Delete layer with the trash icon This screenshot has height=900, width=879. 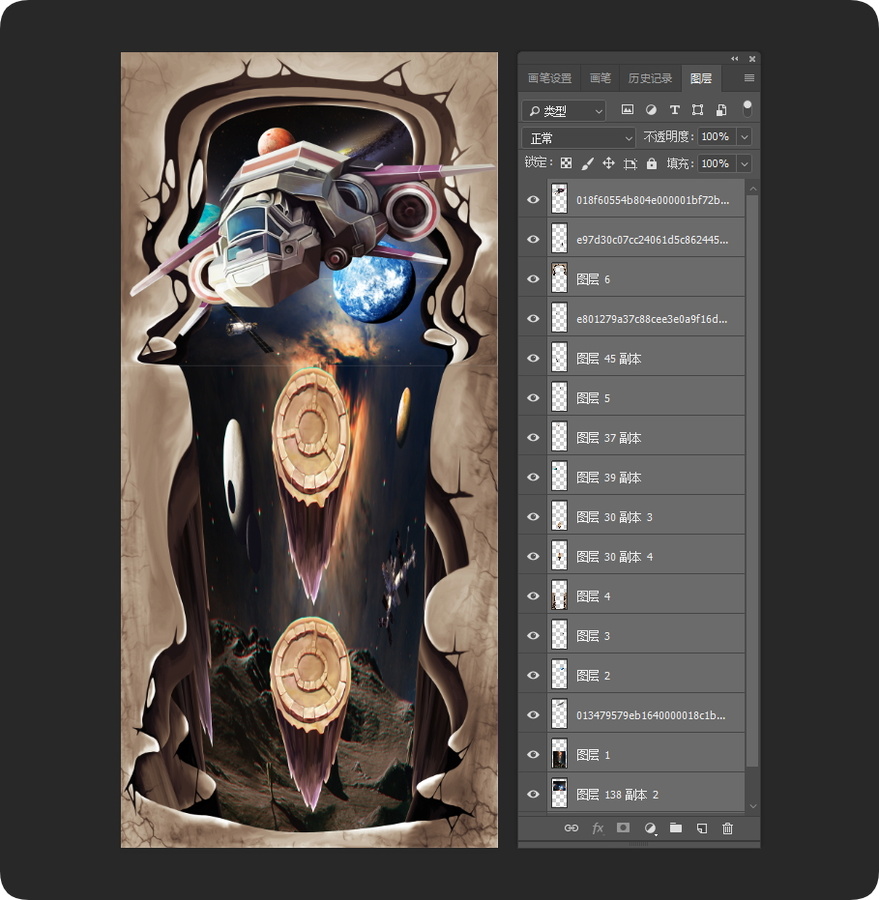tap(727, 828)
